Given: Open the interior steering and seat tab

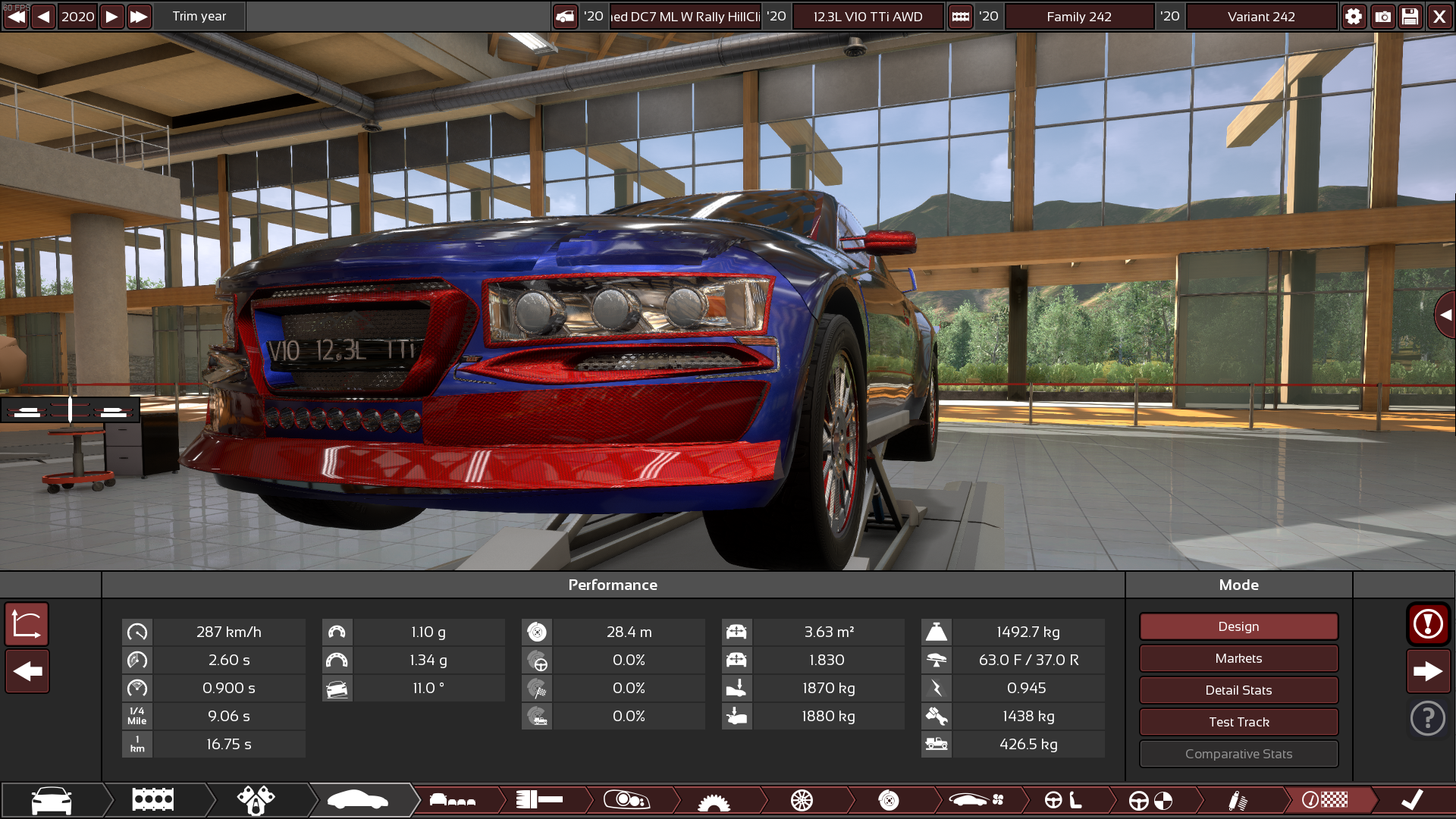Looking at the screenshot, I should (1063, 800).
